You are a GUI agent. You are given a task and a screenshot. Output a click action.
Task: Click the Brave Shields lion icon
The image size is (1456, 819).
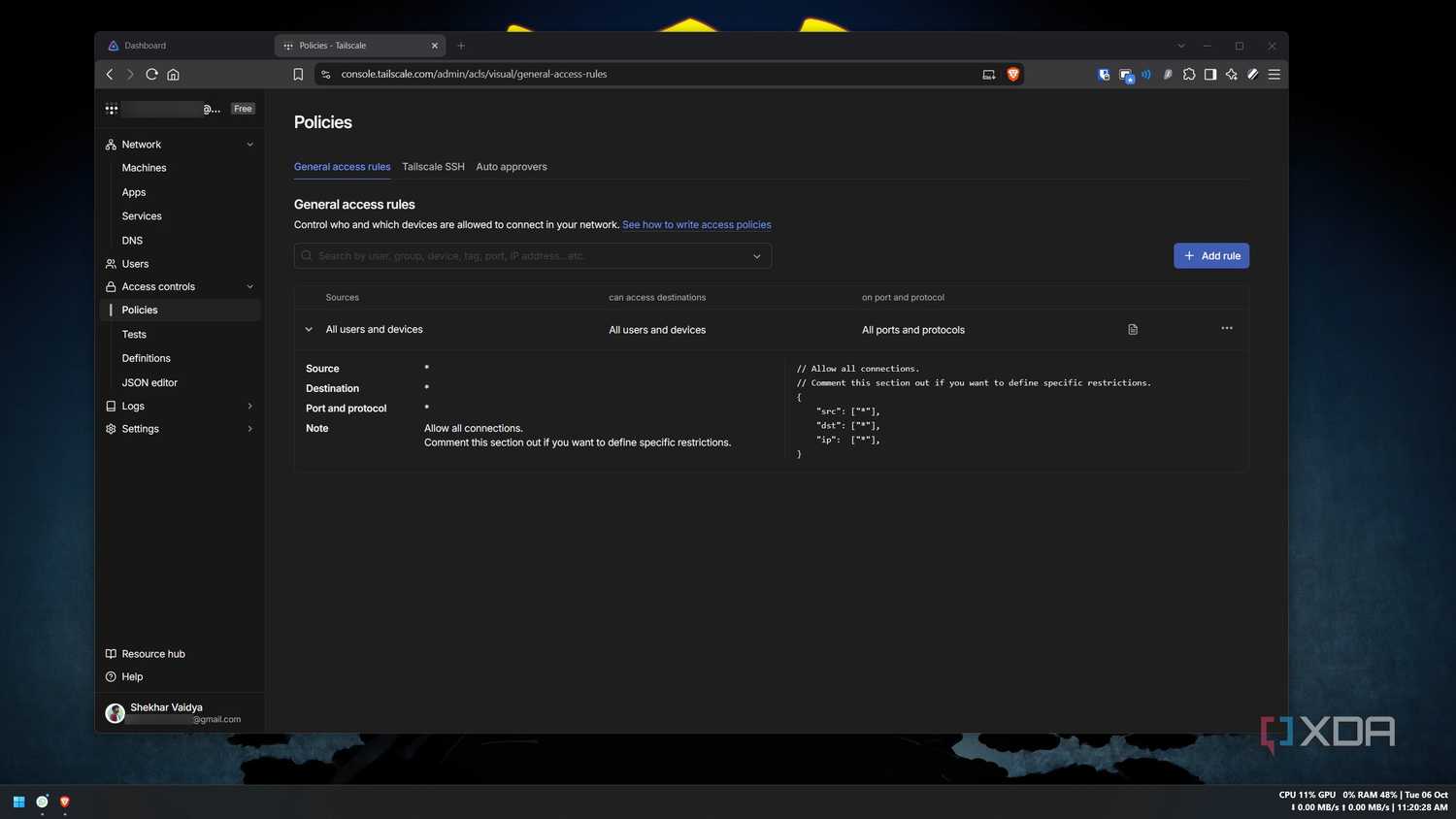pyautogui.click(x=1013, y=74)
